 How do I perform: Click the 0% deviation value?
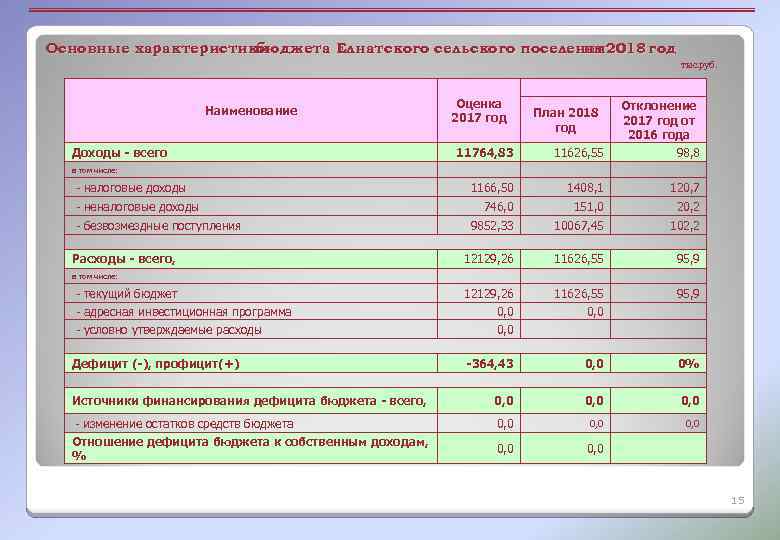click(689, 363)
